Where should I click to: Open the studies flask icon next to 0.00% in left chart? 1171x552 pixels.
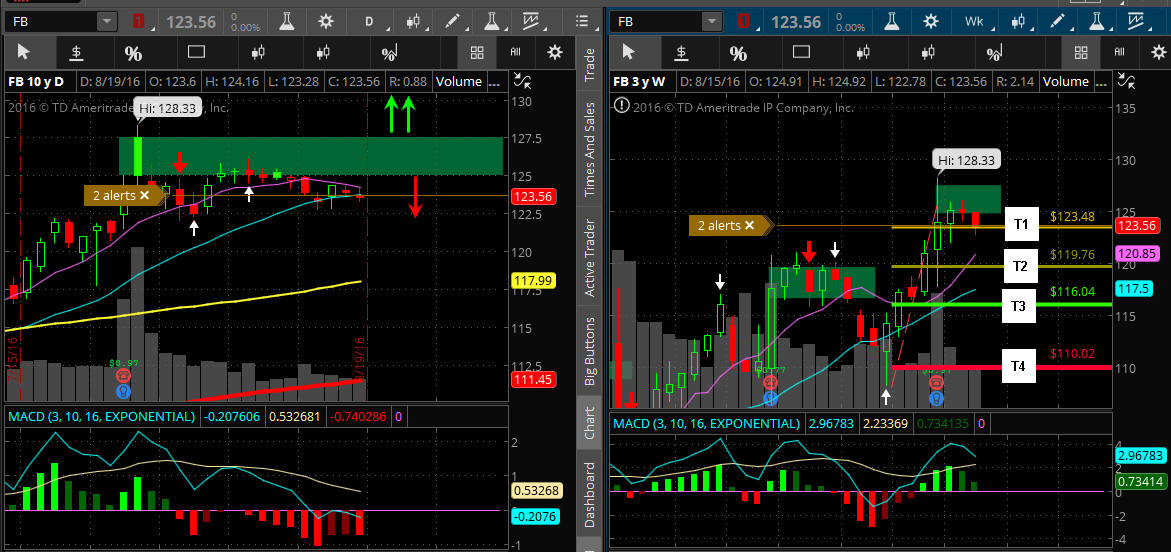pos(286,21)
